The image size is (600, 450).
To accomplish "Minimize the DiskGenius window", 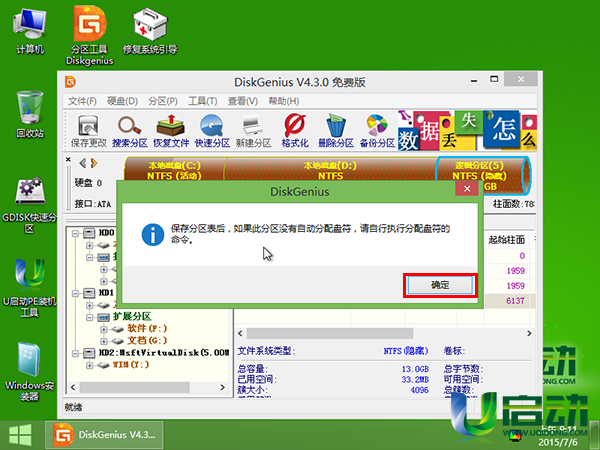I will (x=474, y=80).
